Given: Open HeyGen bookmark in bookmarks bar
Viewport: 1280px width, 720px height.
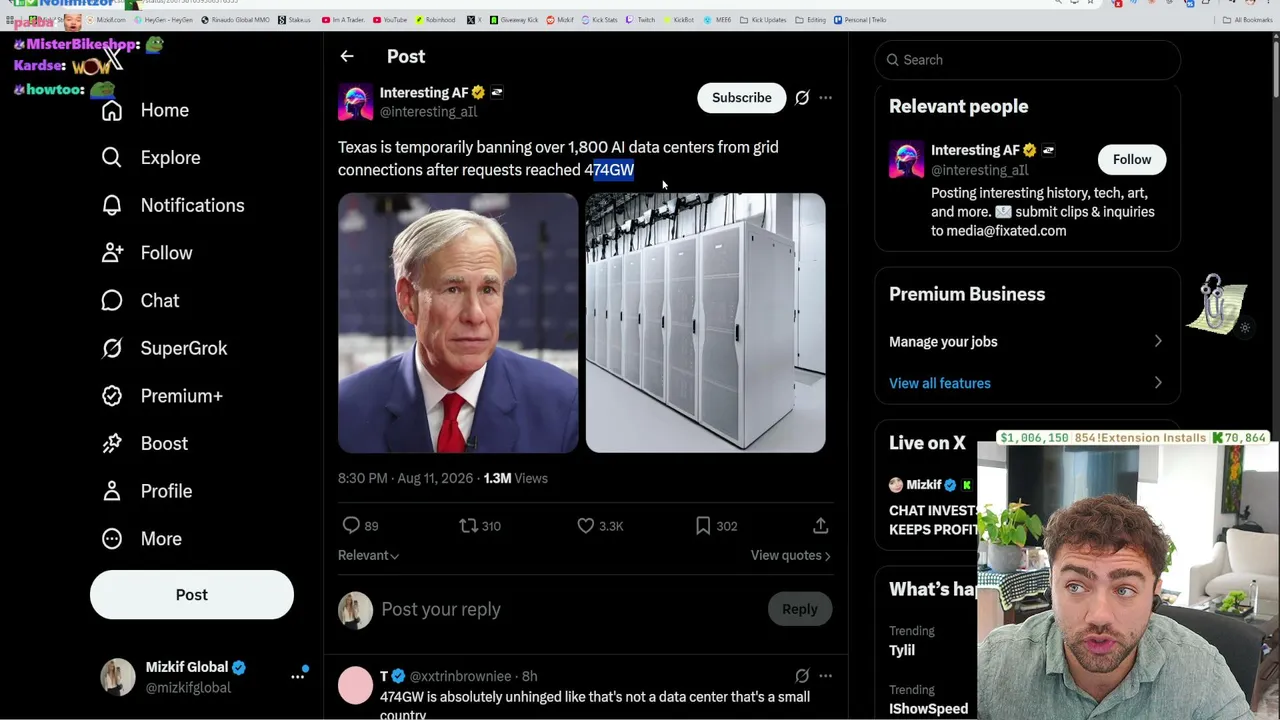Looking at the screenshot, I should pos(164,20).
